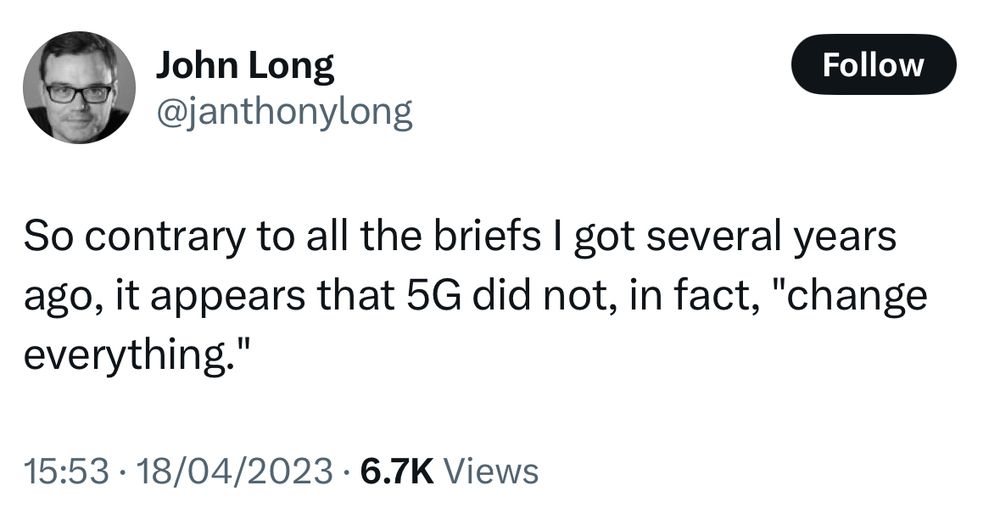Click the Views label
The height and width of the screenshot is (513, 1000).
pos(490,472)
